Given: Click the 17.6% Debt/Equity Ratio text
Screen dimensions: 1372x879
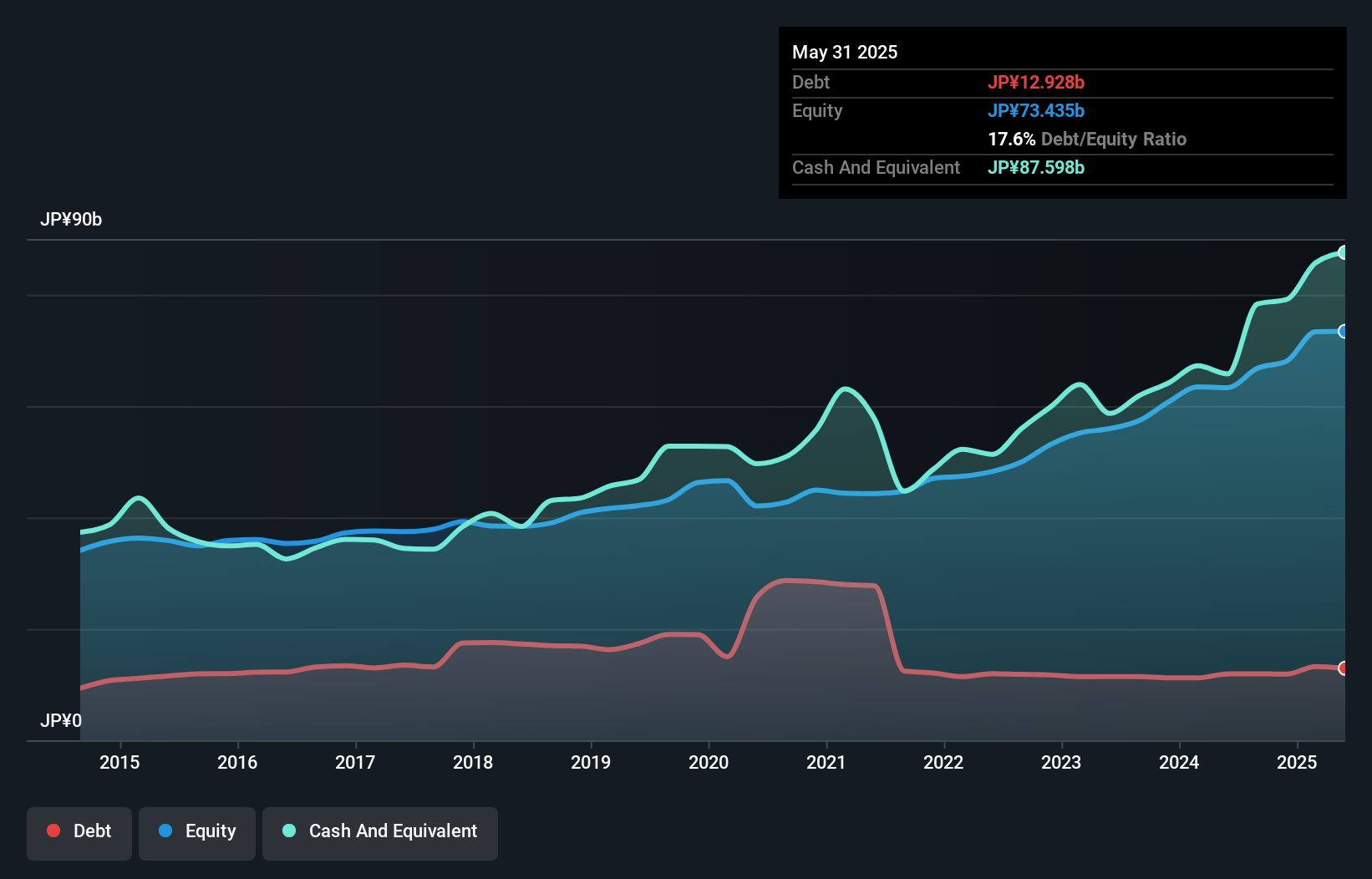Looking at the screenshot, I should click(1087, 139).
